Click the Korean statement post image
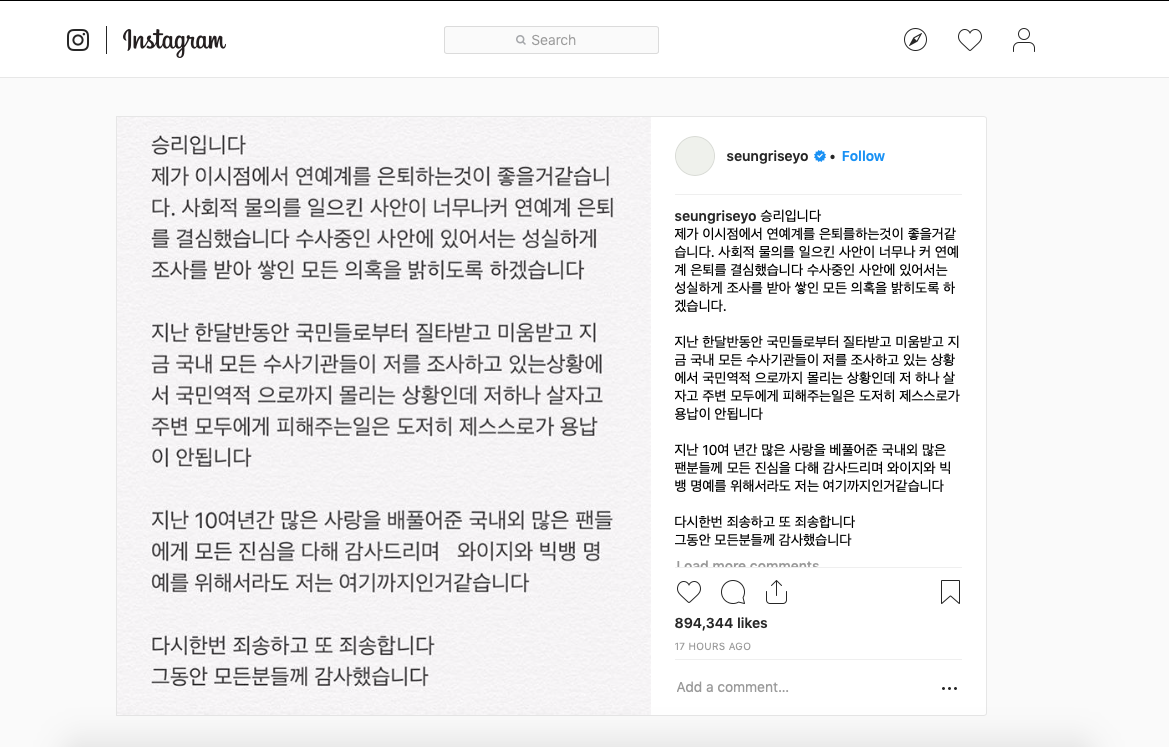Image resolution: width=1169 pixels, height=747 pixels. pos(383,416)
